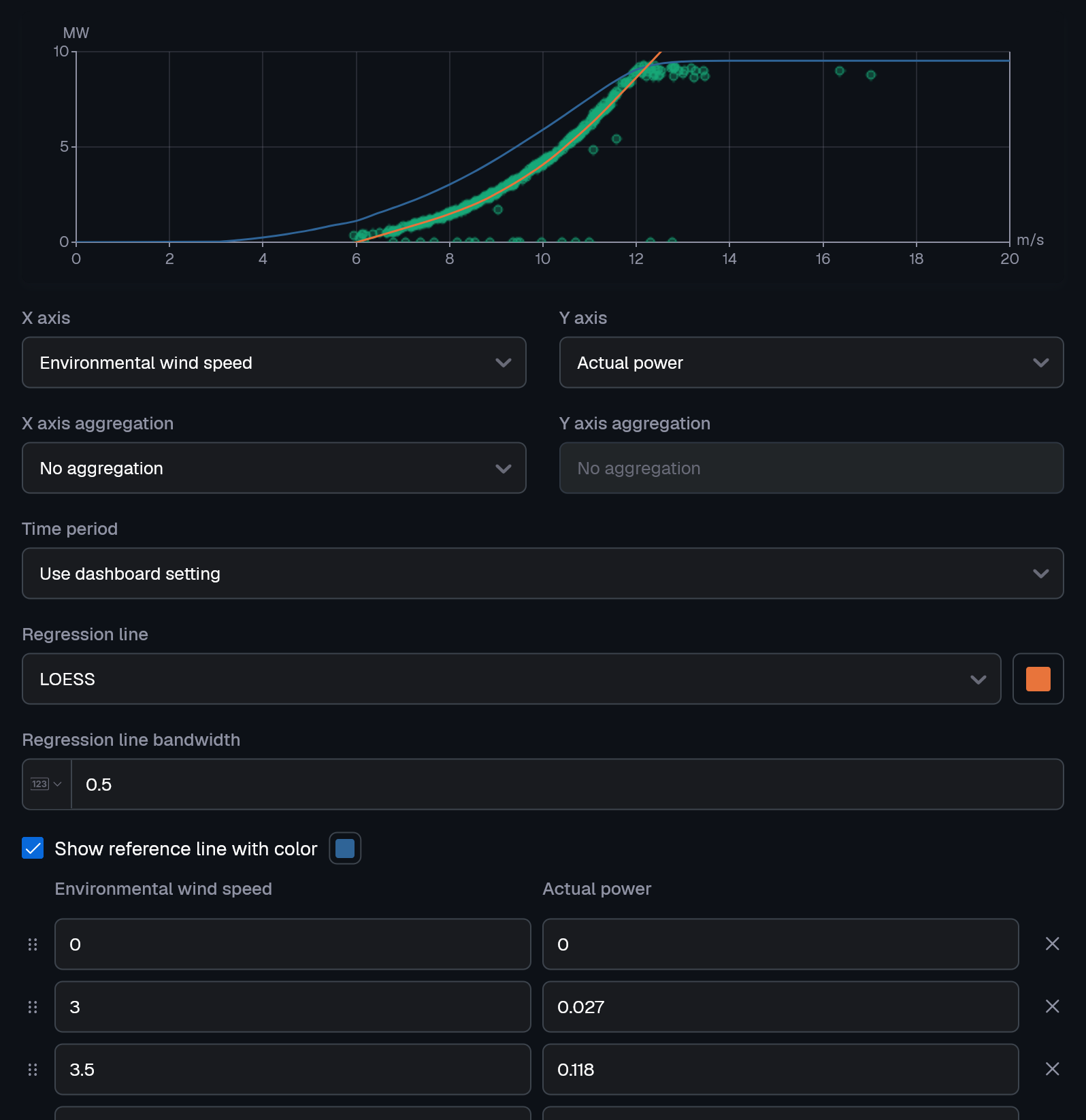Screen dimensions: 1086x1120
Task: Click the drag handle for the 3.5 row
Action: (33, 1070)
